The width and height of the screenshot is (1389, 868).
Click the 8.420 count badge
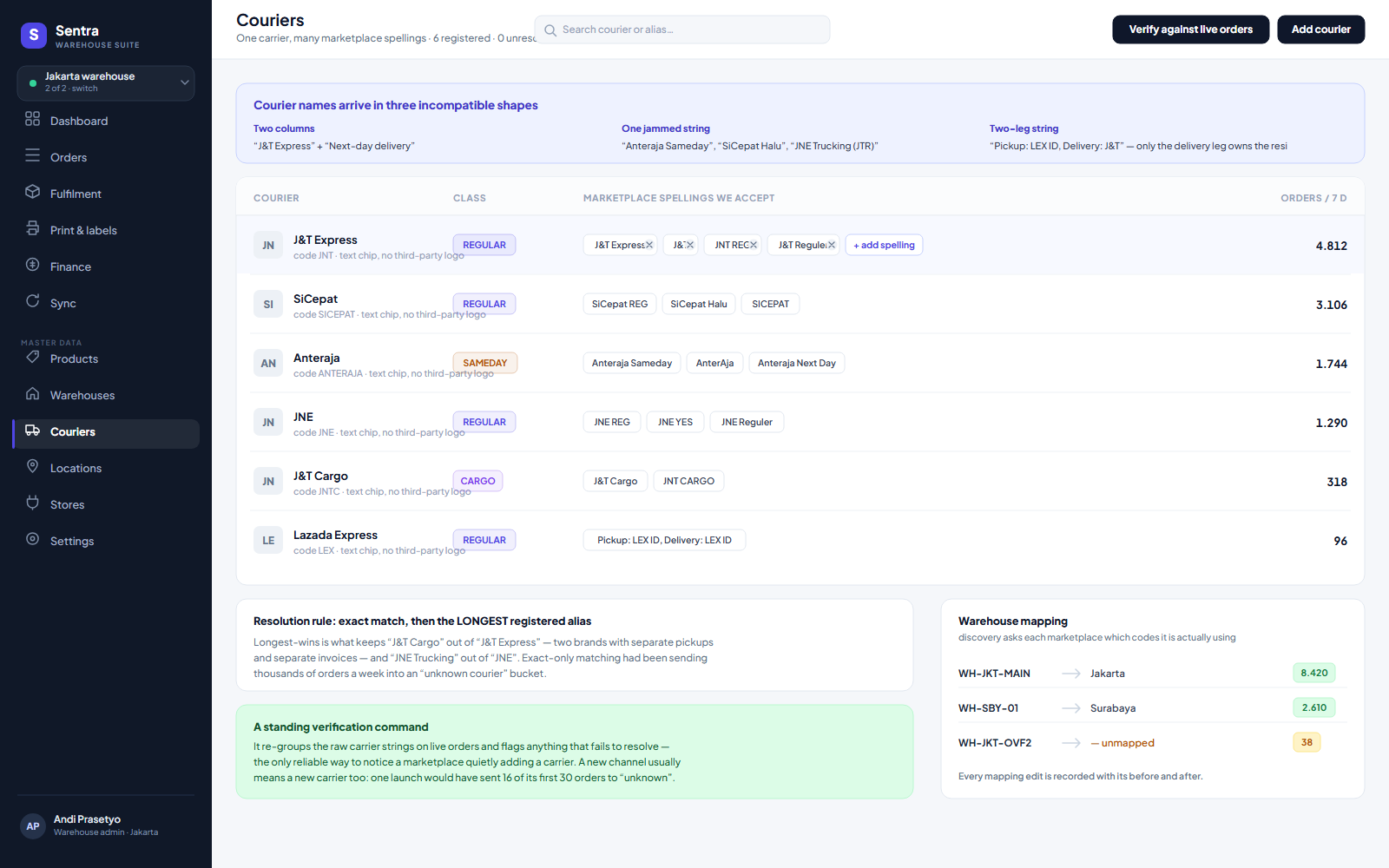[1314, 673]
